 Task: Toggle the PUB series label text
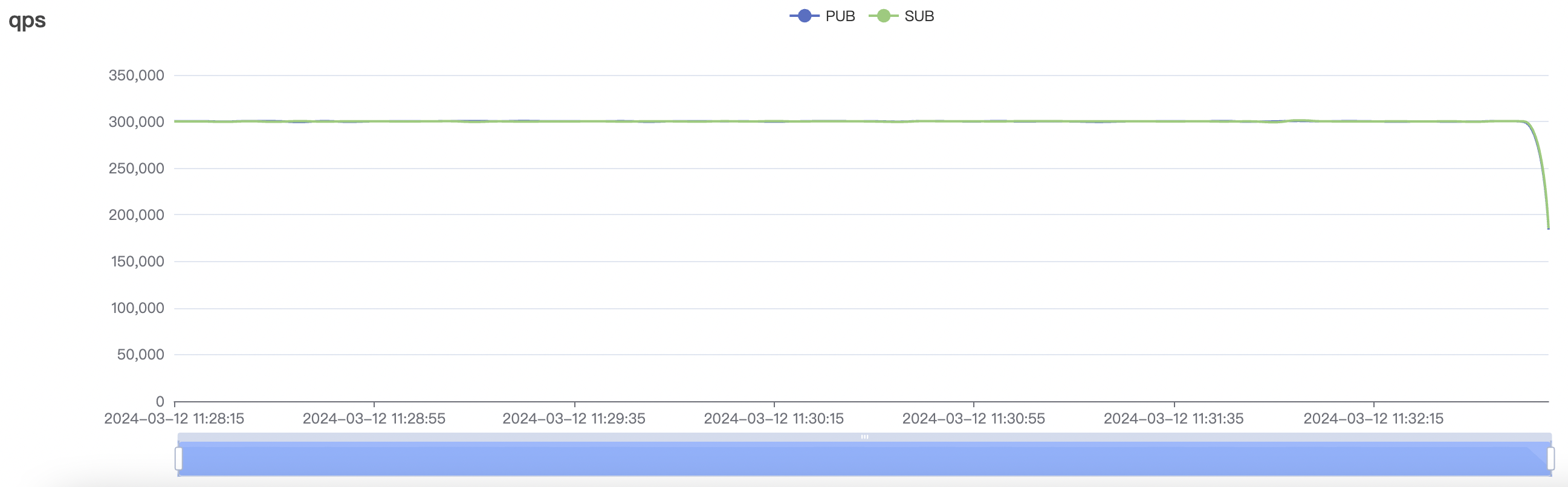[x=840, y=16]
